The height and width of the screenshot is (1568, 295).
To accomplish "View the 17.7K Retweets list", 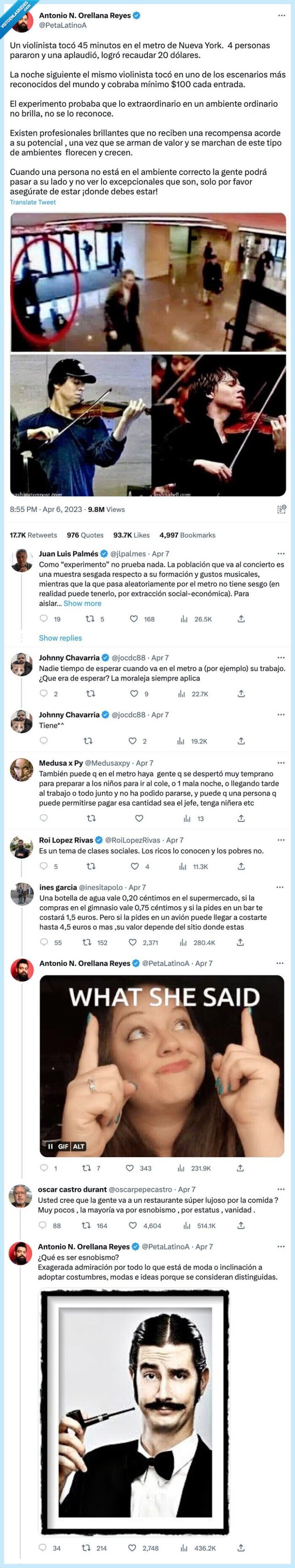I will click(33, 535).
